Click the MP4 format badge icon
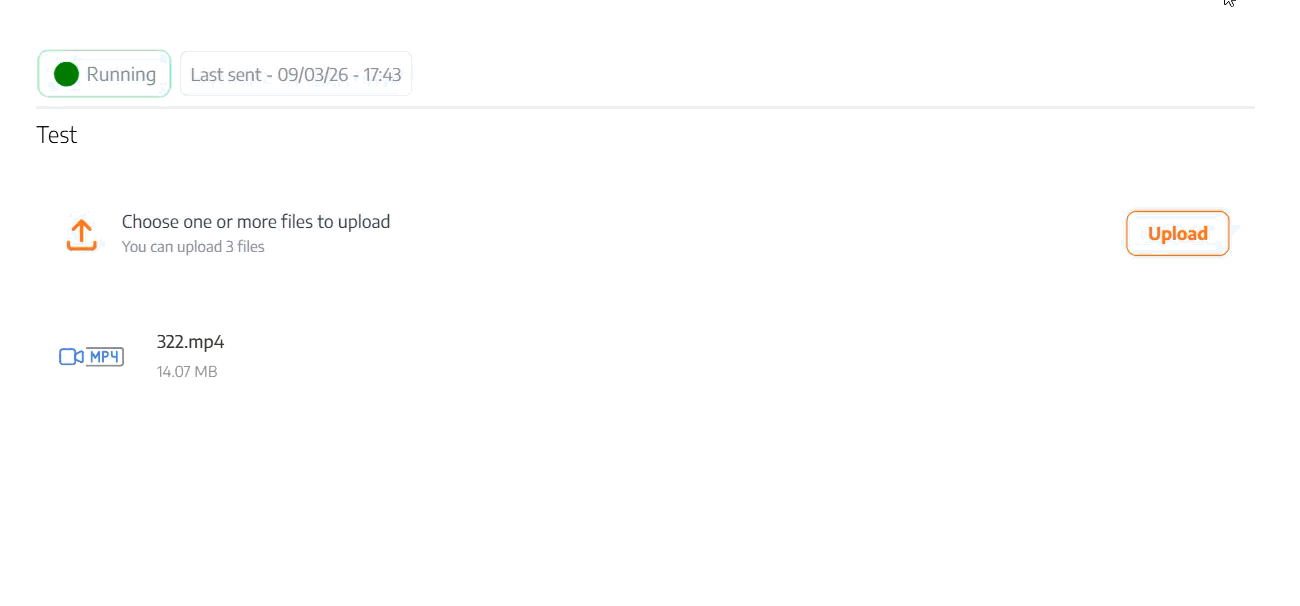Screen dimensions: 1300x606 tap(105, 357)
